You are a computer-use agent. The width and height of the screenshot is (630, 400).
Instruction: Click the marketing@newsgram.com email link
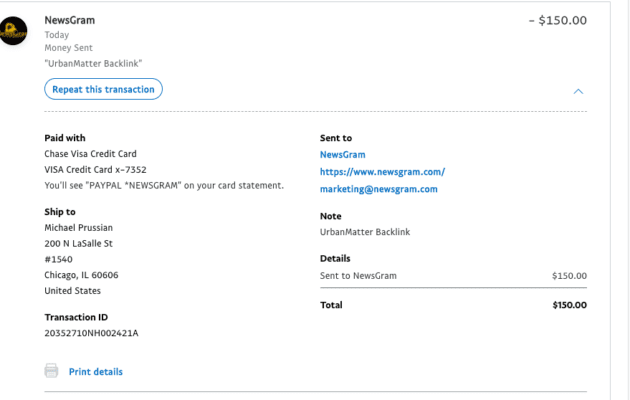[379, 189]
